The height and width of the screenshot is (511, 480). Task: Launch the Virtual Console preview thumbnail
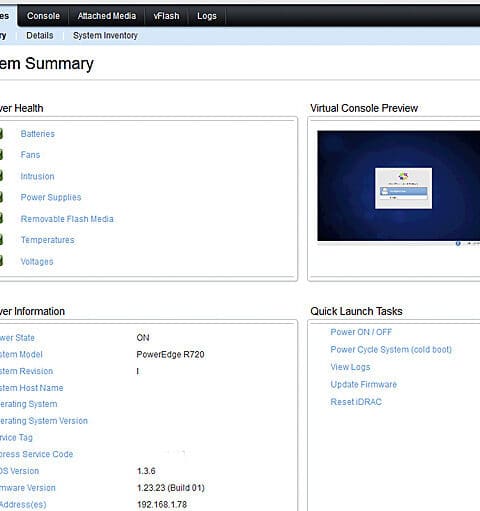pos(399,186)
